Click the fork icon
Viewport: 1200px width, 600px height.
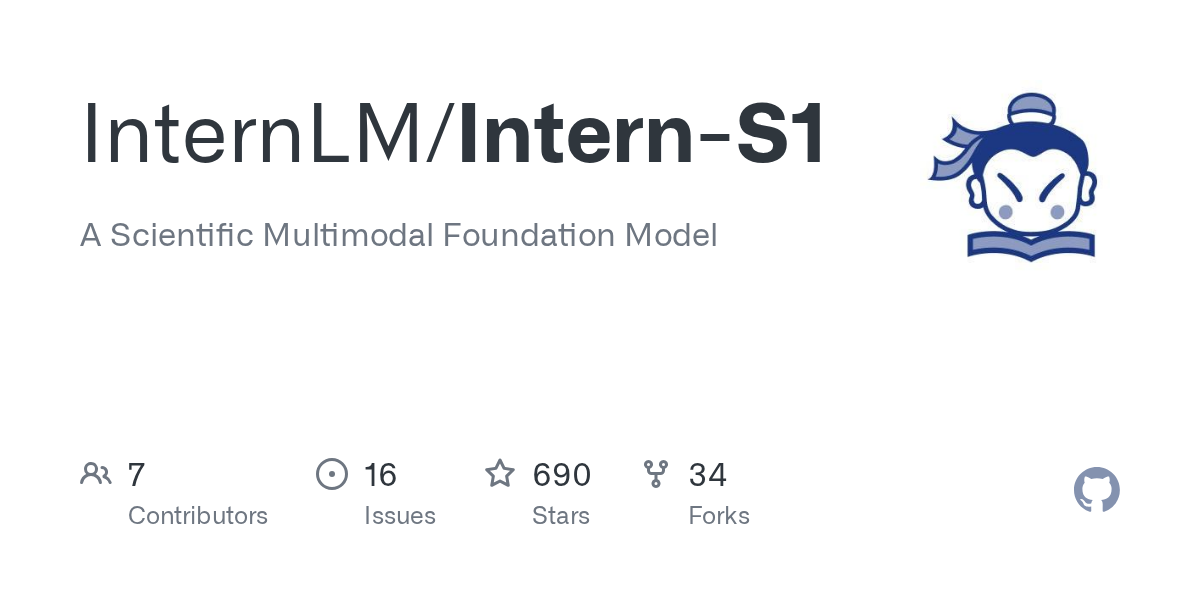(656, 474)
